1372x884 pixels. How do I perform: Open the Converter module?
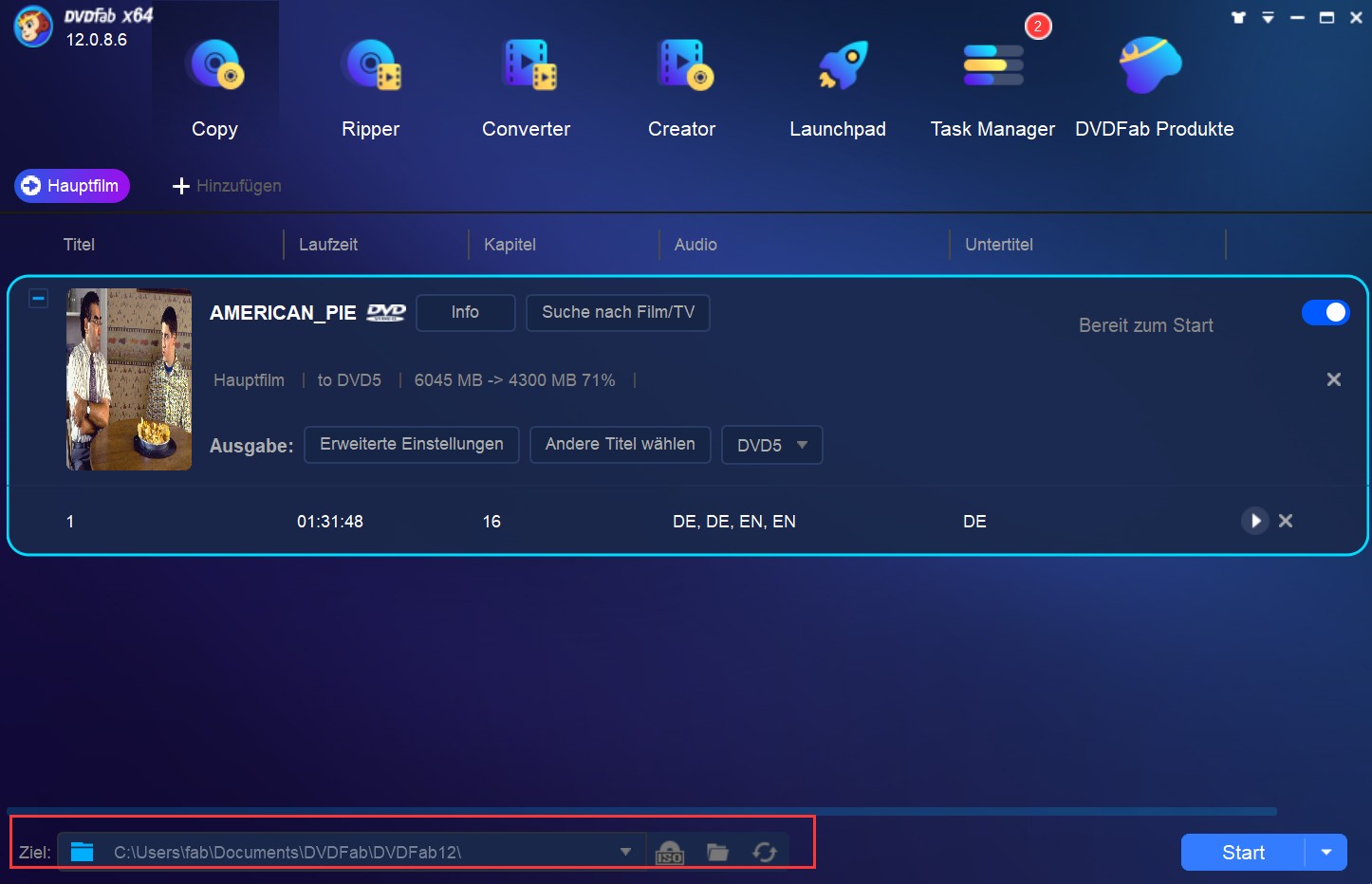tap(527, 87)
